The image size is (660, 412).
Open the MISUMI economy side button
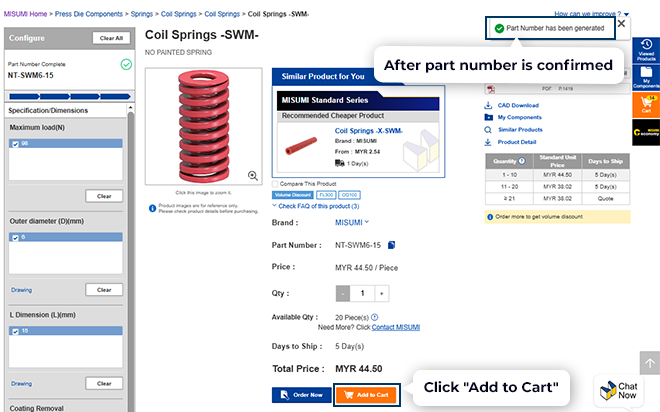[646, 132]
